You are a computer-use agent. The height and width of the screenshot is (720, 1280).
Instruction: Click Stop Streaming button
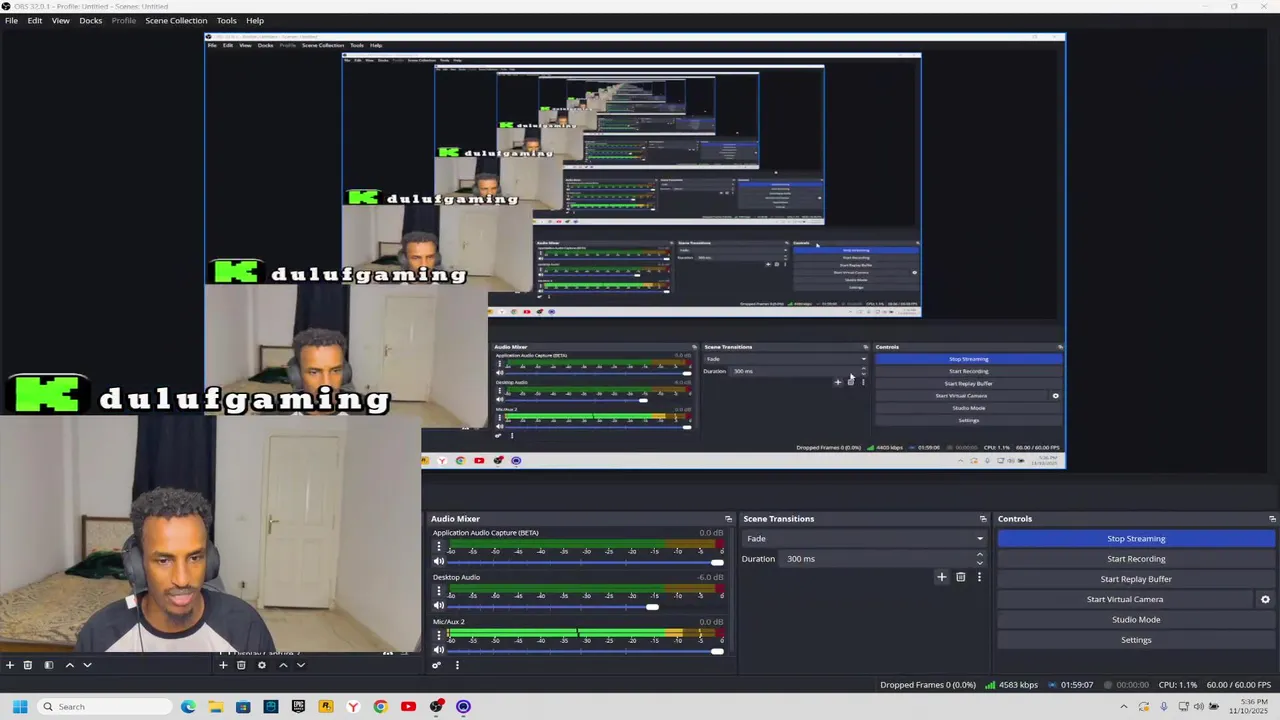click(x=1136, y=539)
